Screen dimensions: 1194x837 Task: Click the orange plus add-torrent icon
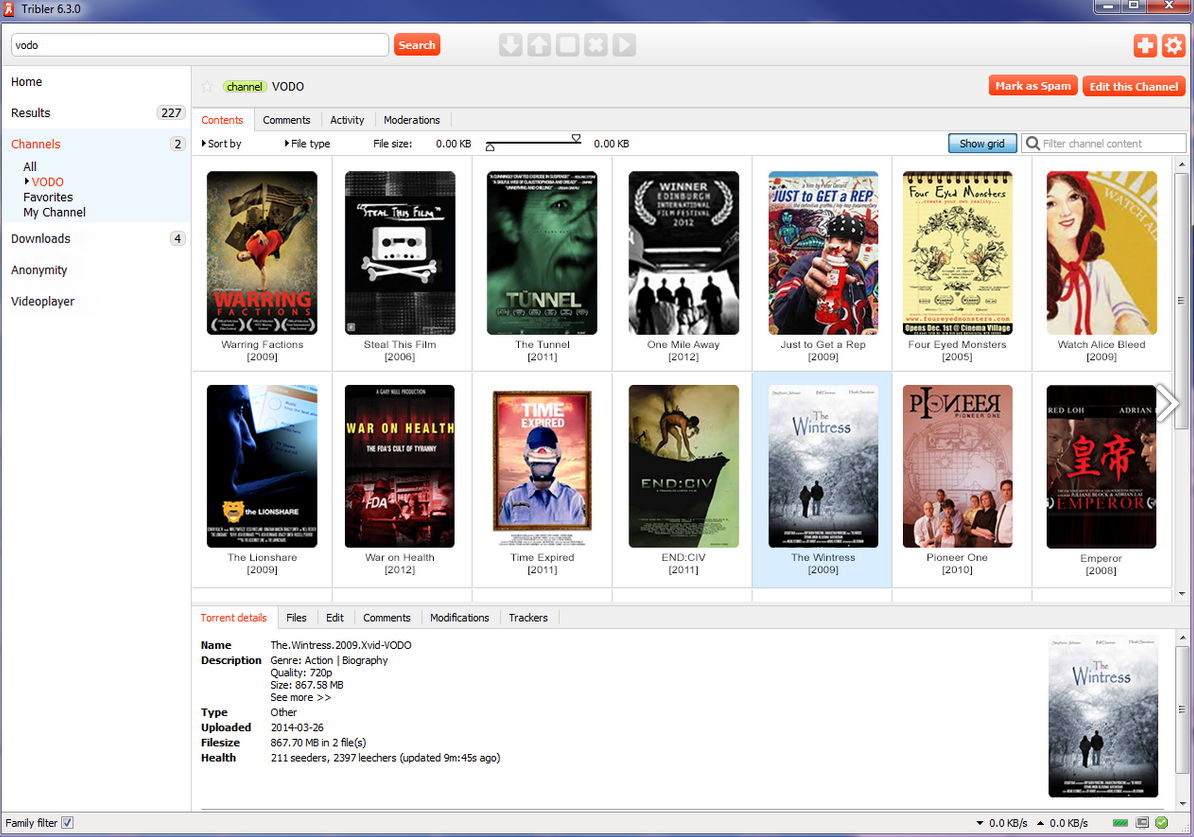(x=1145, y=46)
